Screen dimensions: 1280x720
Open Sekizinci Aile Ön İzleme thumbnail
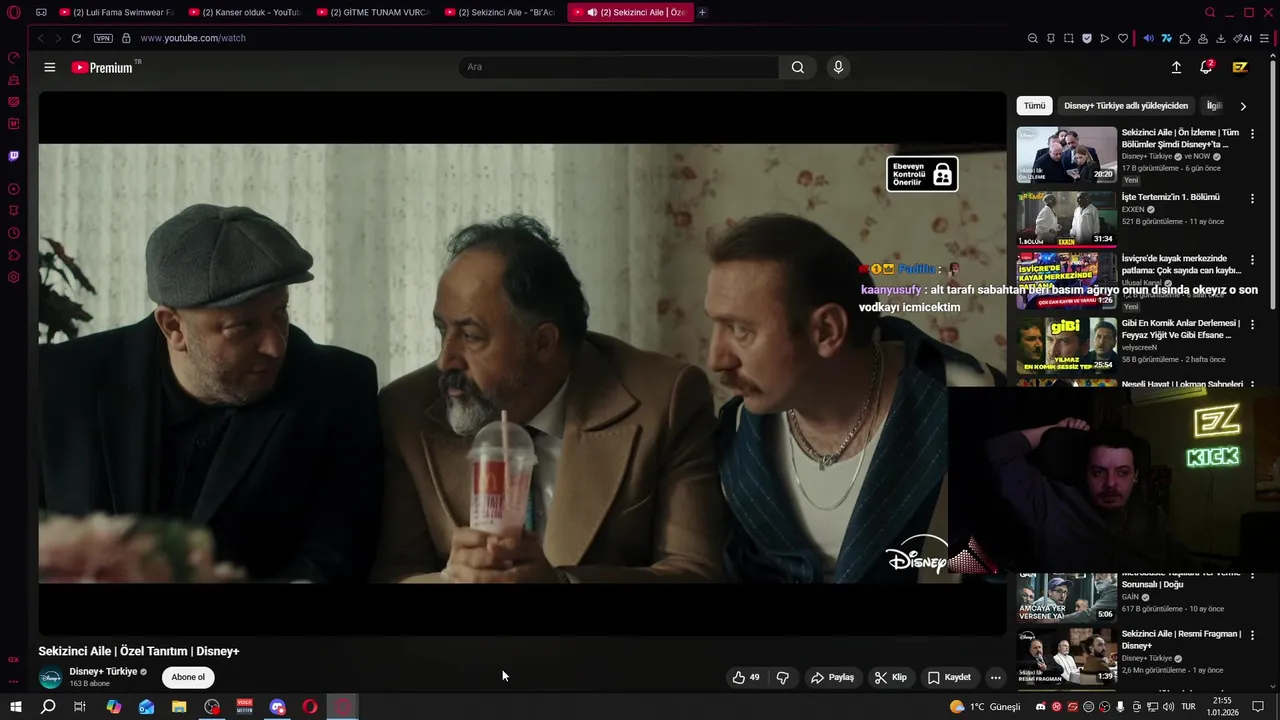[x=1067, y=154]
